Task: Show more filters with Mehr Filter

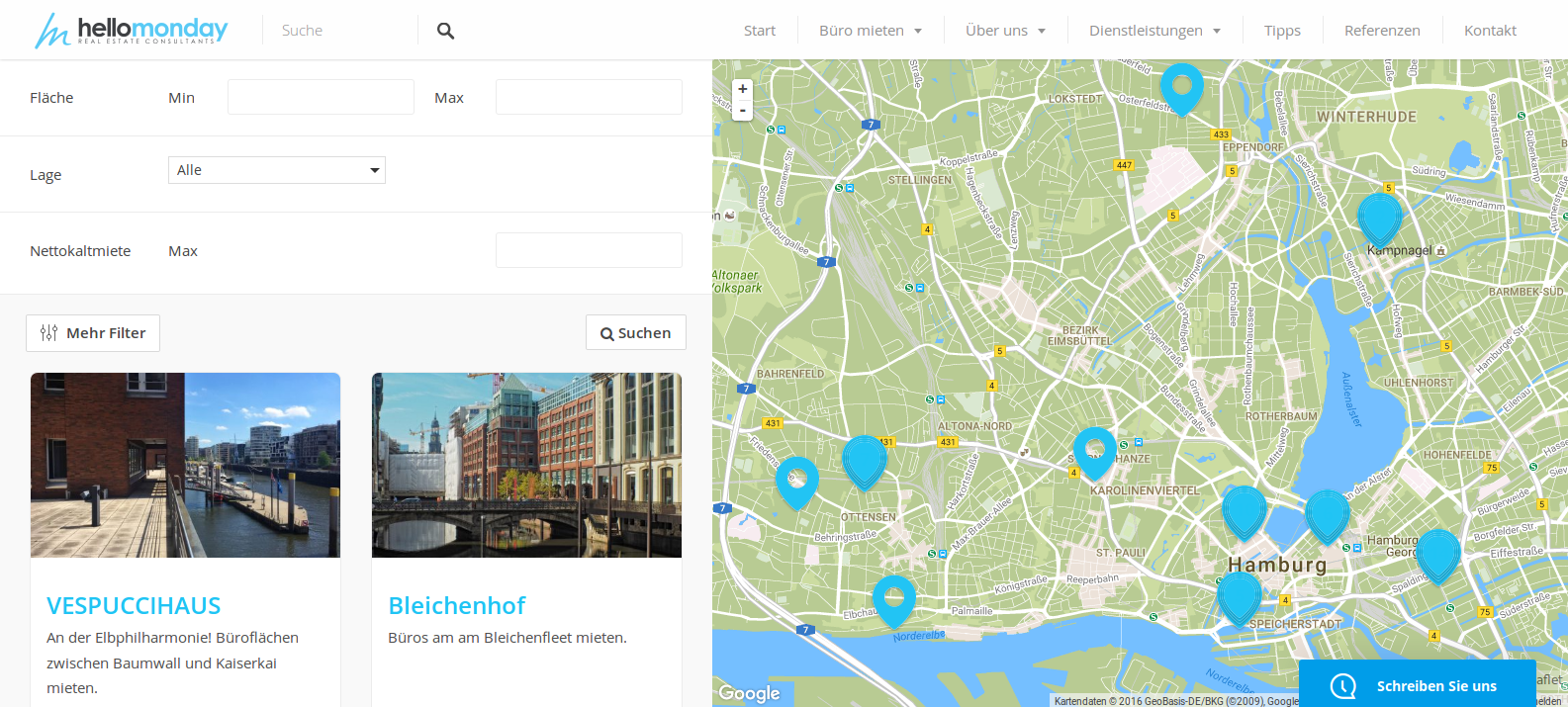Action: (93, 333)
